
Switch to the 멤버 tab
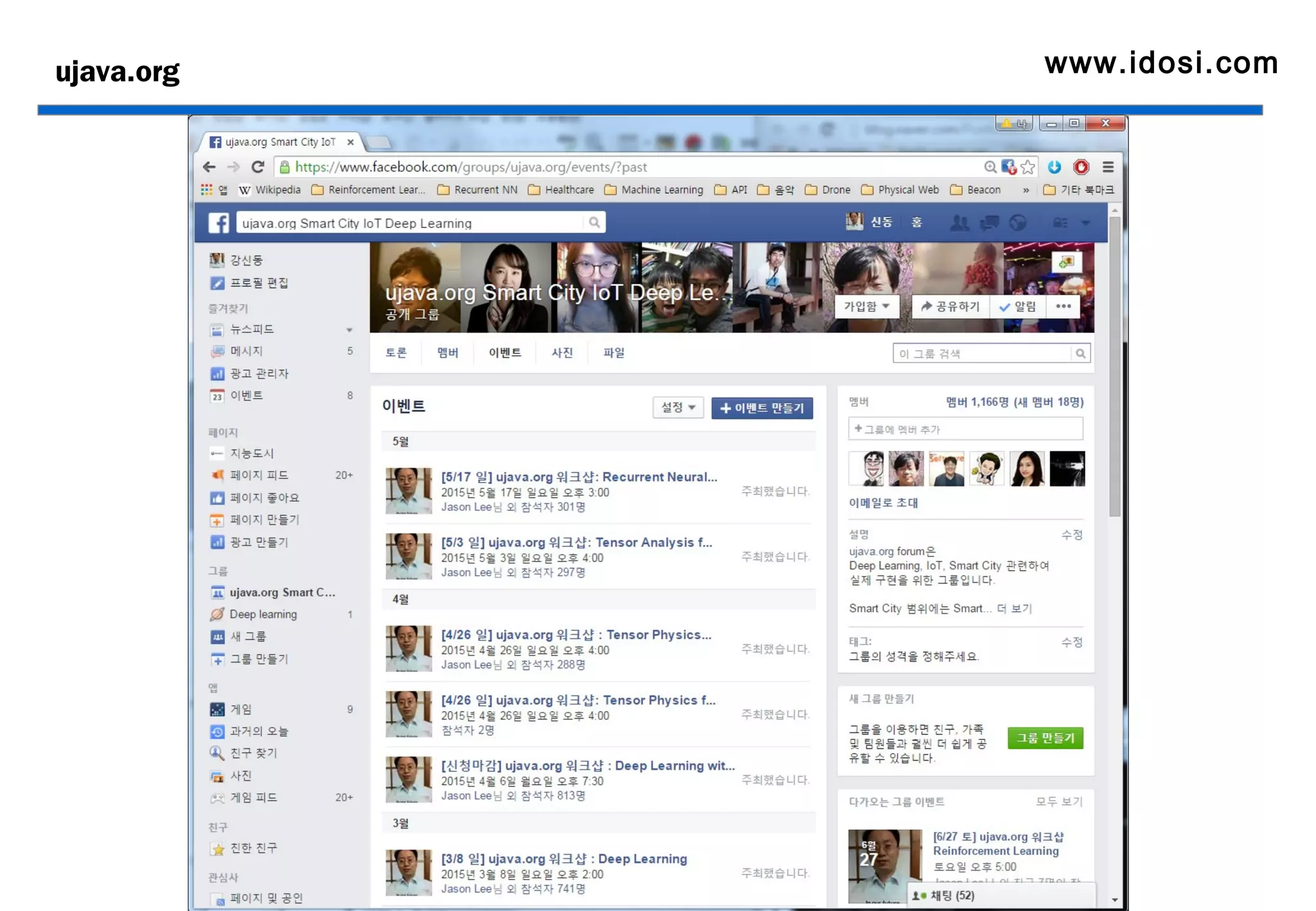tap(447, 353)
